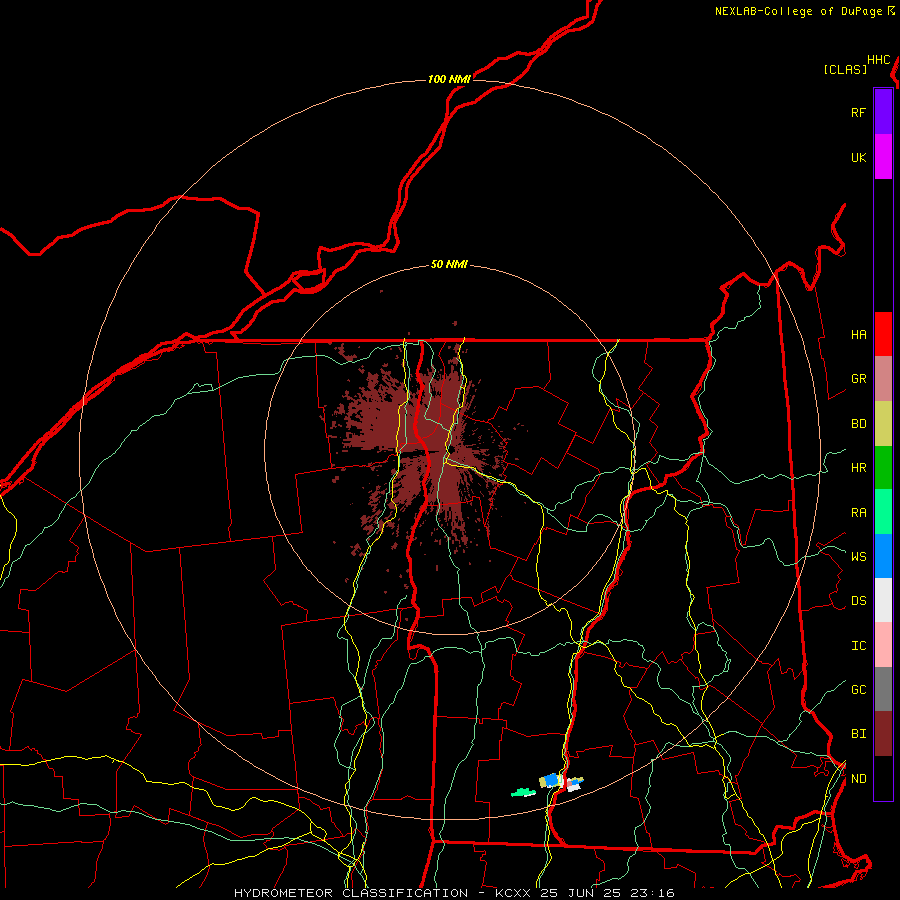
Task: Select the "BD" big drops label
Action: (x=858, y=424)
